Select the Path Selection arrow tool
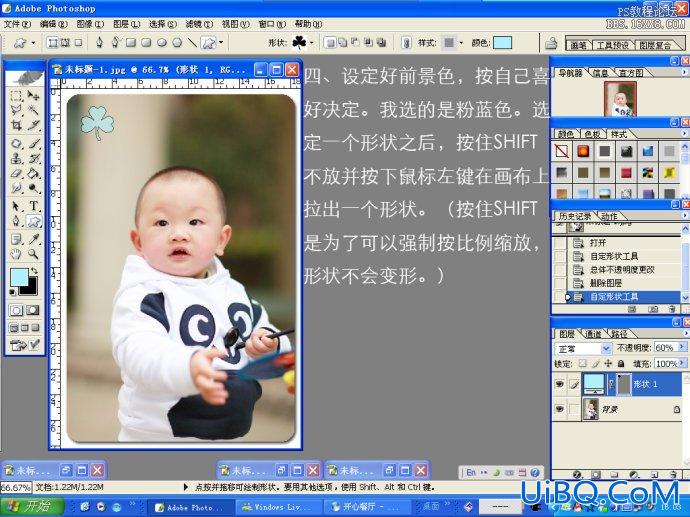This screenshot has height=517, width=690. pos(16,206)
